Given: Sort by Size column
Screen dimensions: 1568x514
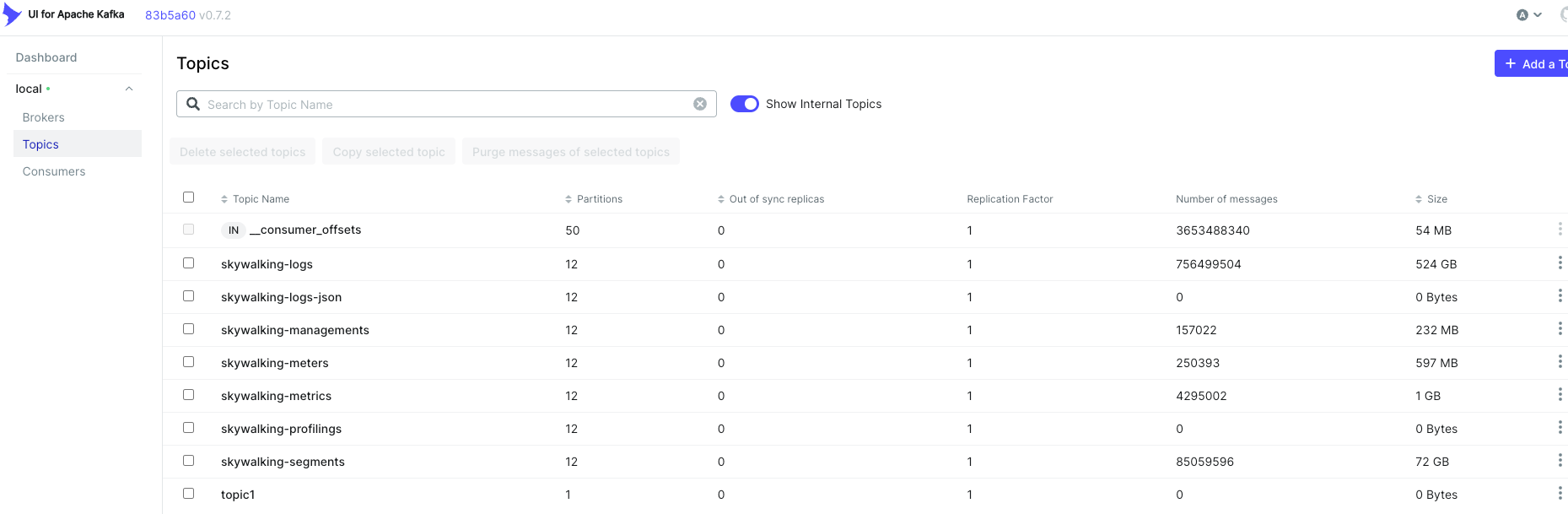Looking at the screenshot, I should pos(1431,199).
